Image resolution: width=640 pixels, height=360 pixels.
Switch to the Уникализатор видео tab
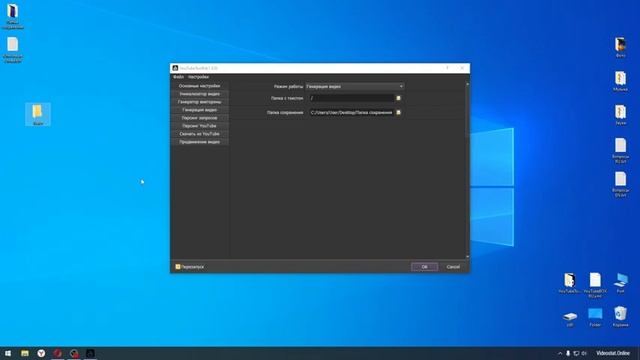coord(200,94)
